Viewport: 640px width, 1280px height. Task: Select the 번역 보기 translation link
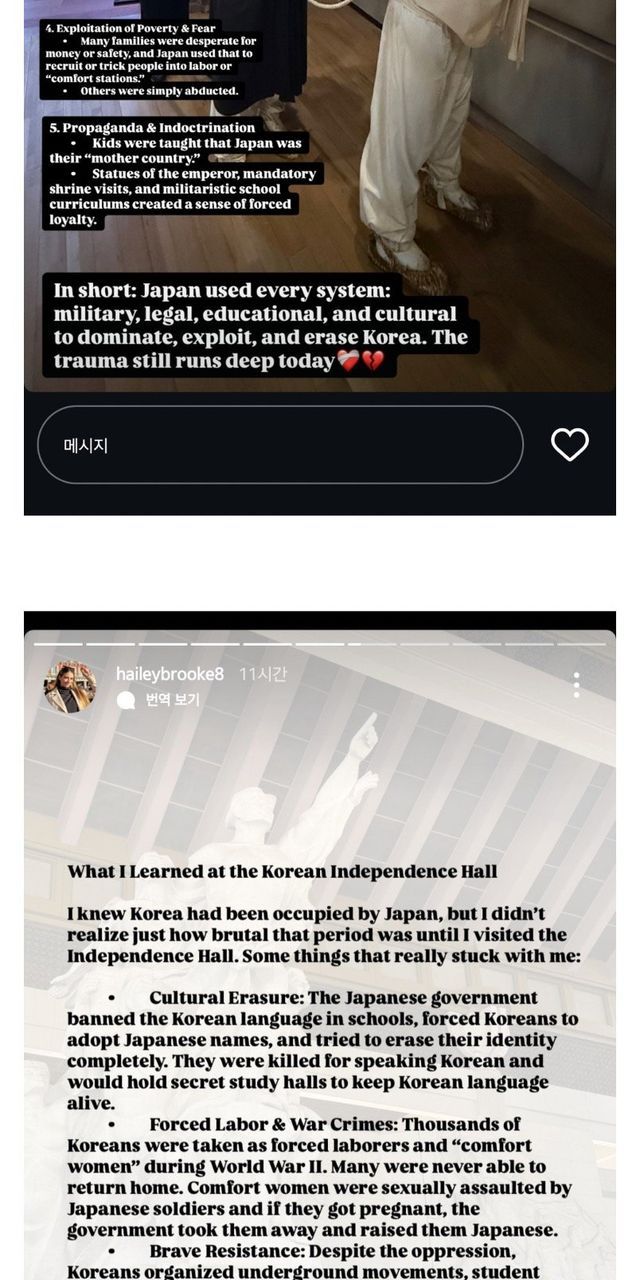(x=172, y=700)
